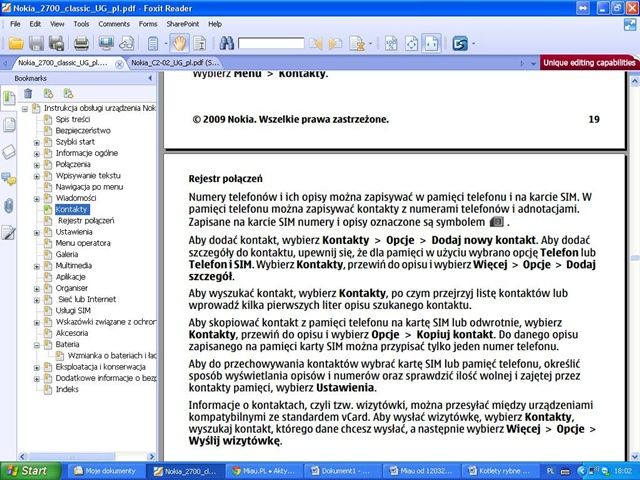Viewport: 640px width, 480px height.
Task: Click the page view mode icon
Action: point(153,43)
